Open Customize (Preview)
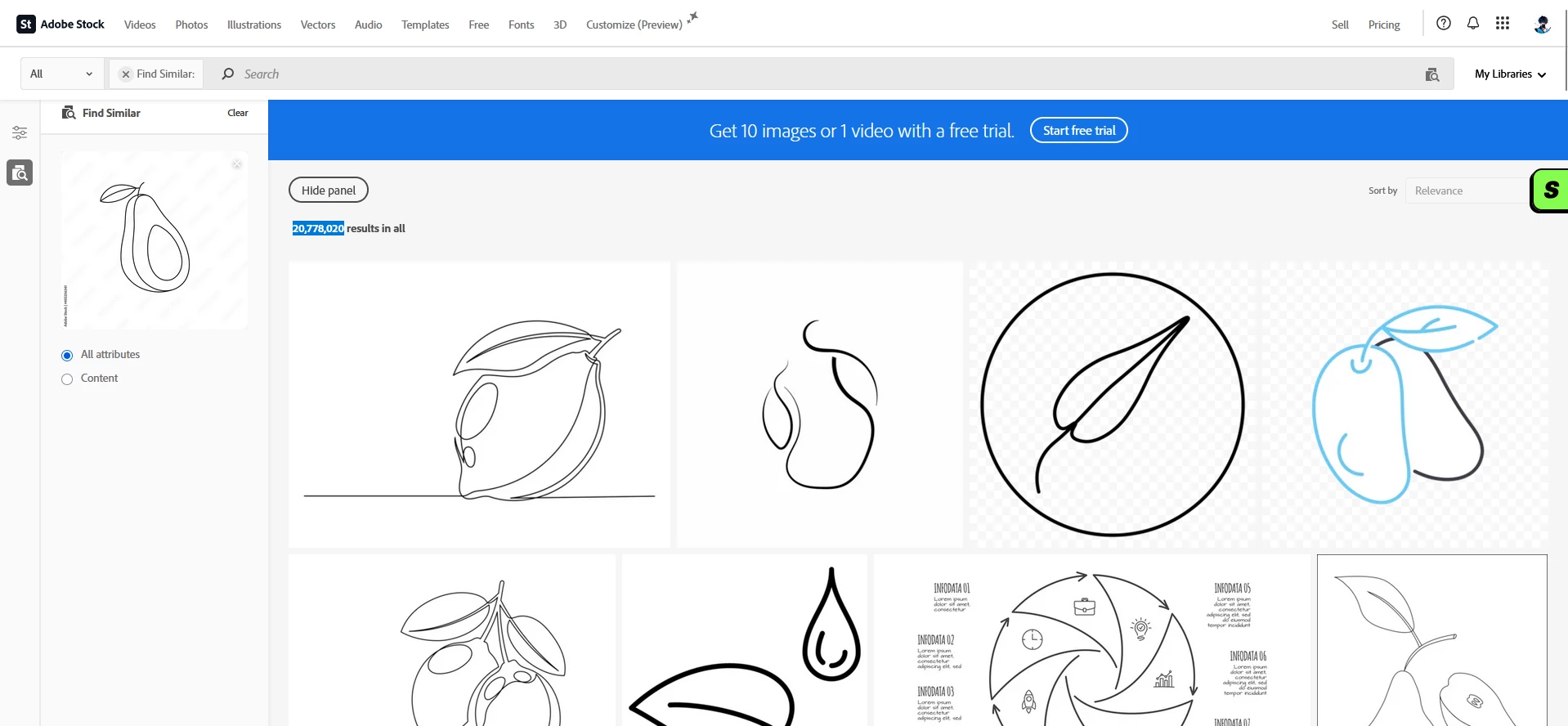 634,25
